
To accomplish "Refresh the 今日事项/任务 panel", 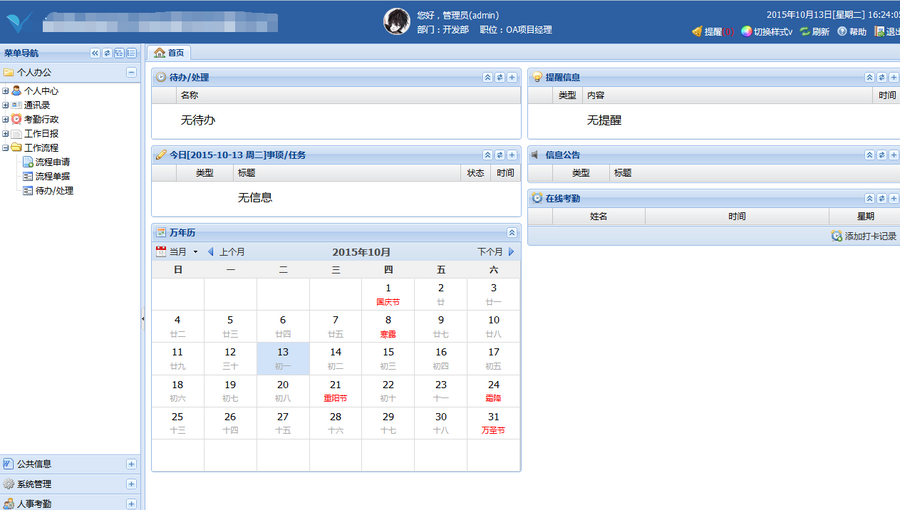I will [x=499, y=155].
